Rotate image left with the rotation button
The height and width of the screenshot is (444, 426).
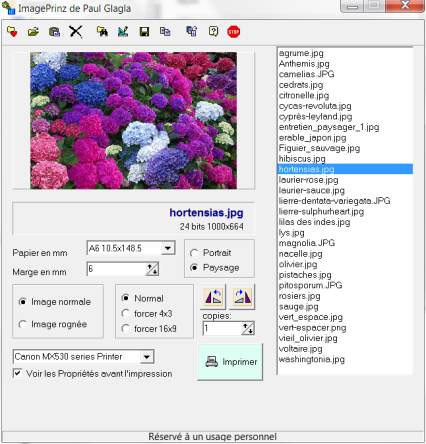pyautogui.click(x=213, y=296)
